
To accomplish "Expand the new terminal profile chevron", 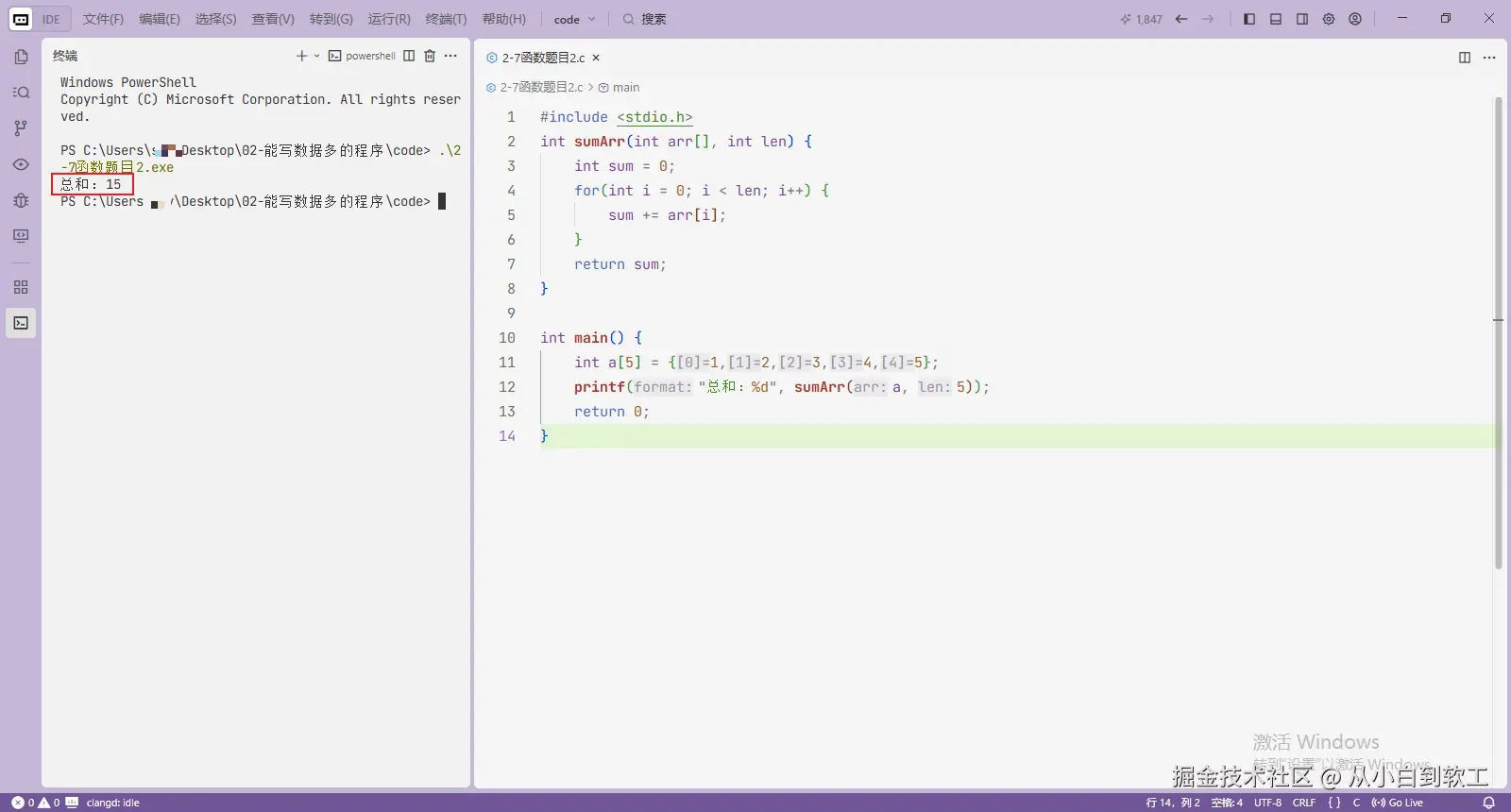I will pos(316,56).
